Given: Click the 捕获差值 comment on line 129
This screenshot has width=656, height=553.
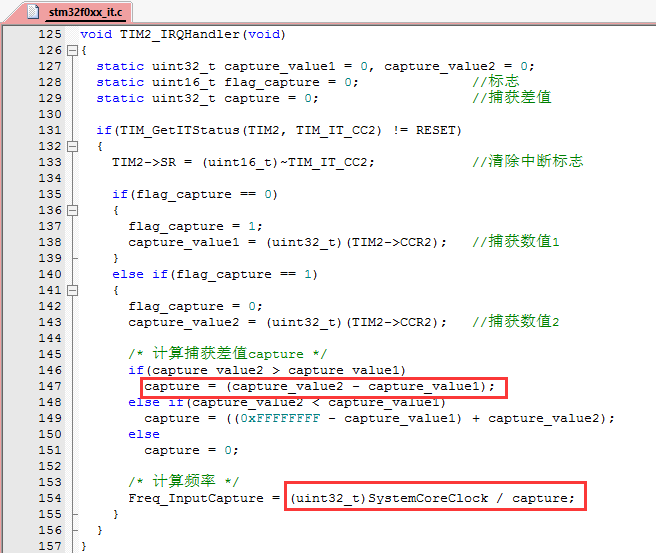Looking at the screenshot, I should coord(511,97).
